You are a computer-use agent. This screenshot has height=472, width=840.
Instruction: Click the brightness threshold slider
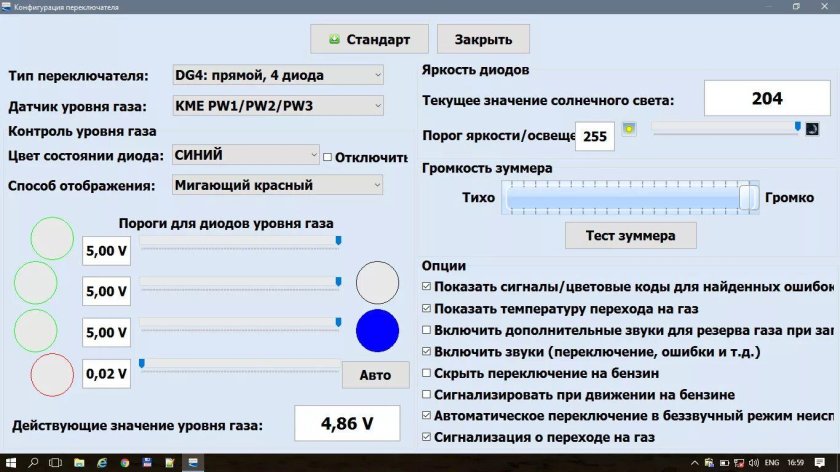click(x=726, y=128)
